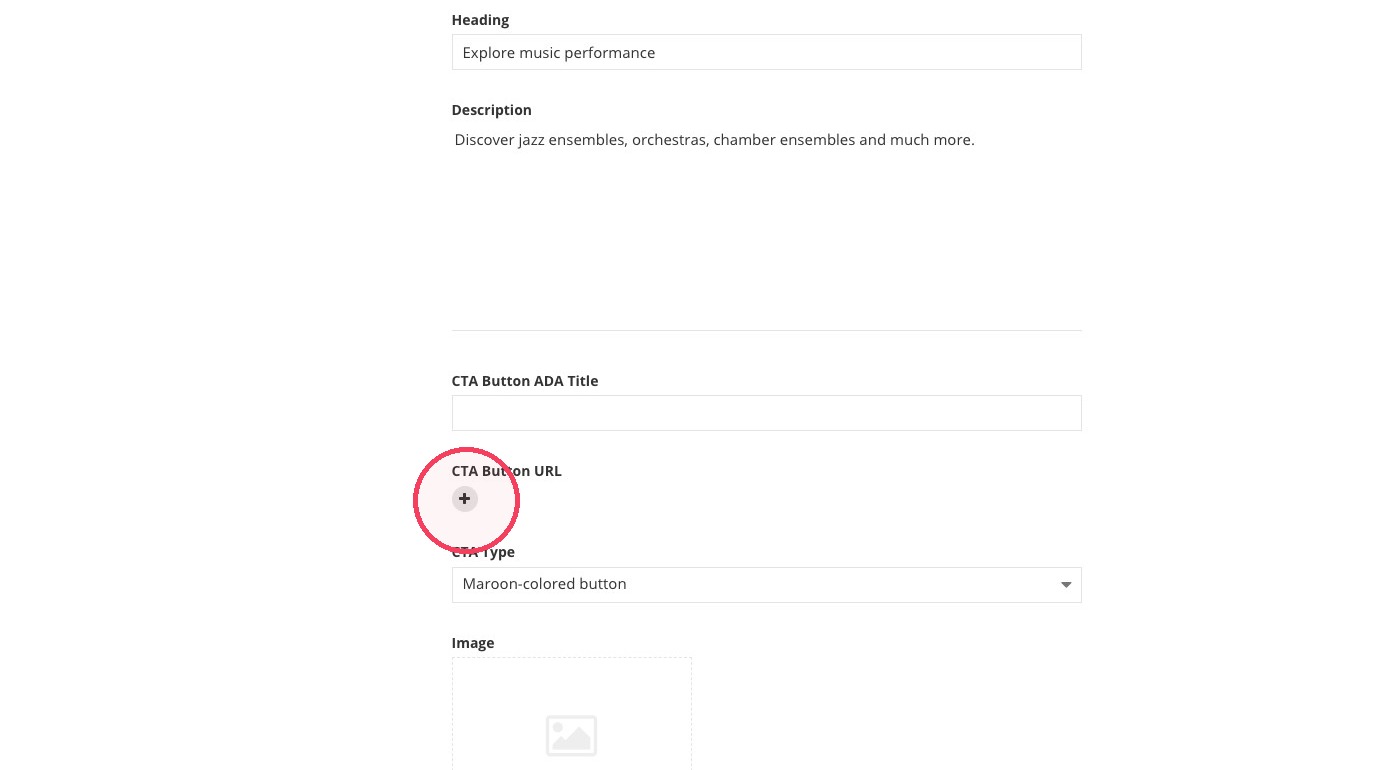Click into the CTA Button ADA Title field

[766, 413]
